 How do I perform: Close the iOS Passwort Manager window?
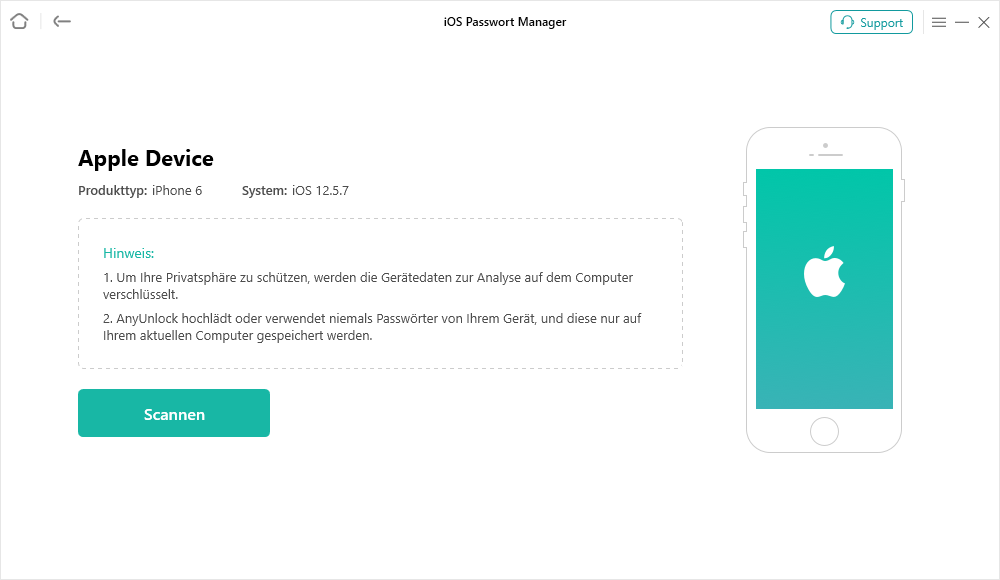pyautogui.click(x=984, y=22)
